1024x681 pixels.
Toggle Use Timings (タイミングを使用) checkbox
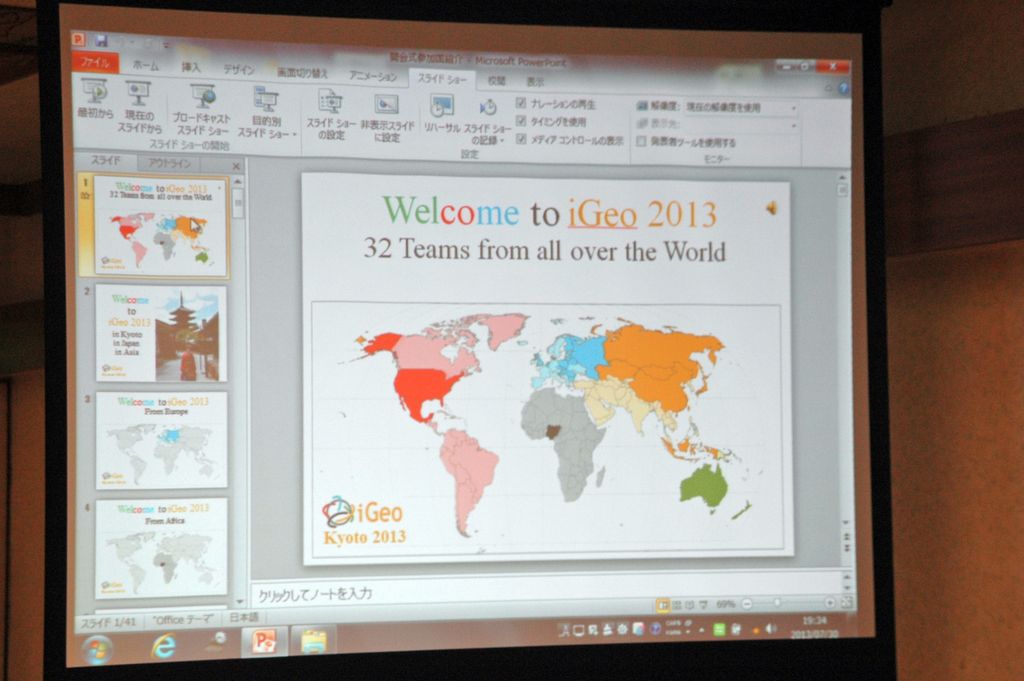pyautogui.click(x=521, y=121)
